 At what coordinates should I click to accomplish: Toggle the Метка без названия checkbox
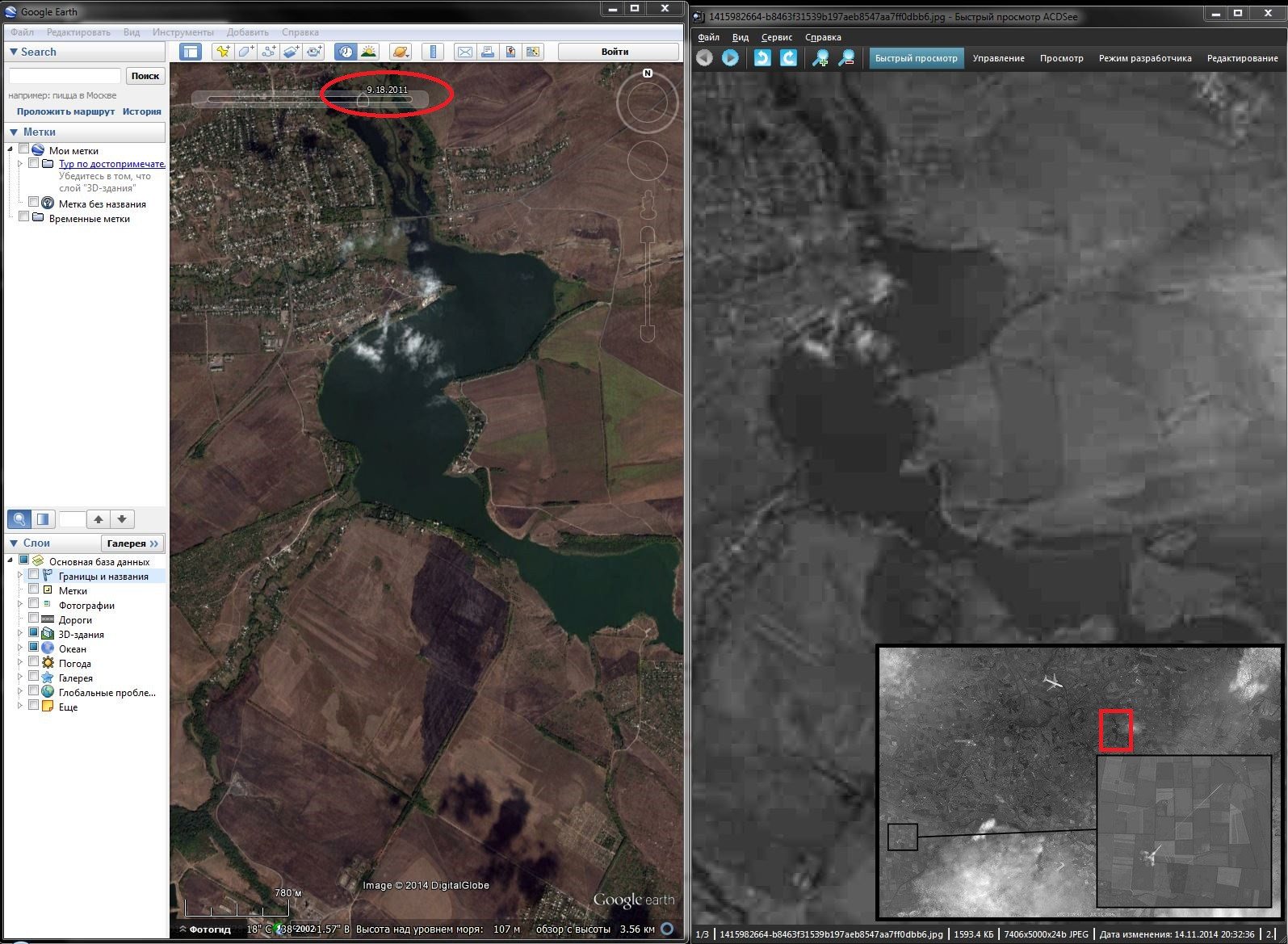pos(34,202)
